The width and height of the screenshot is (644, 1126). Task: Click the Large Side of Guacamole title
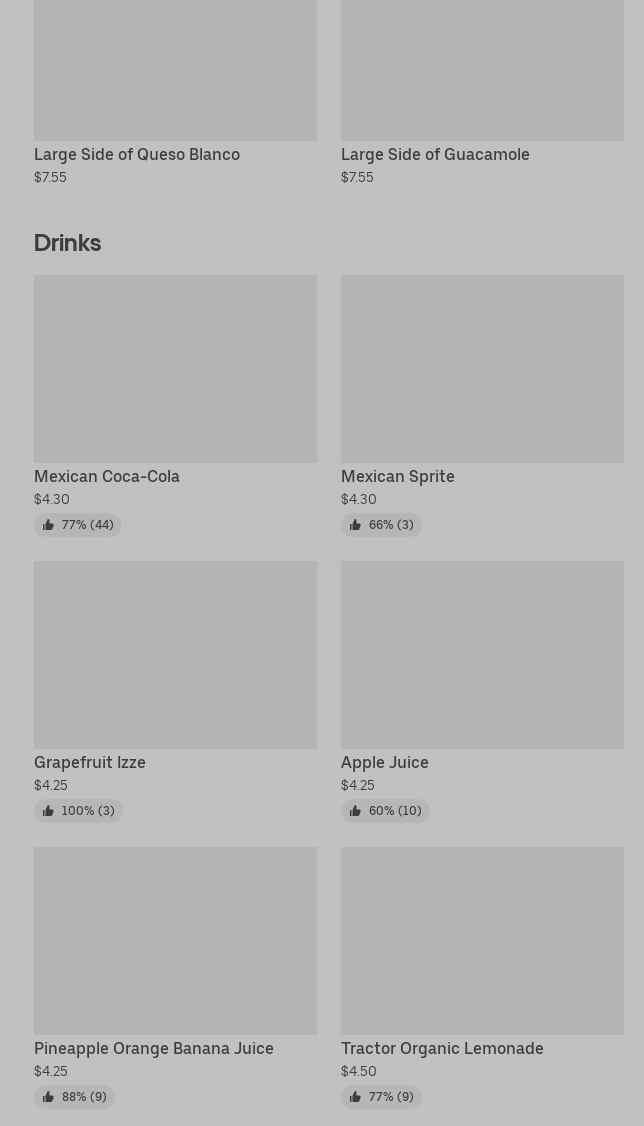coord(435,155)
